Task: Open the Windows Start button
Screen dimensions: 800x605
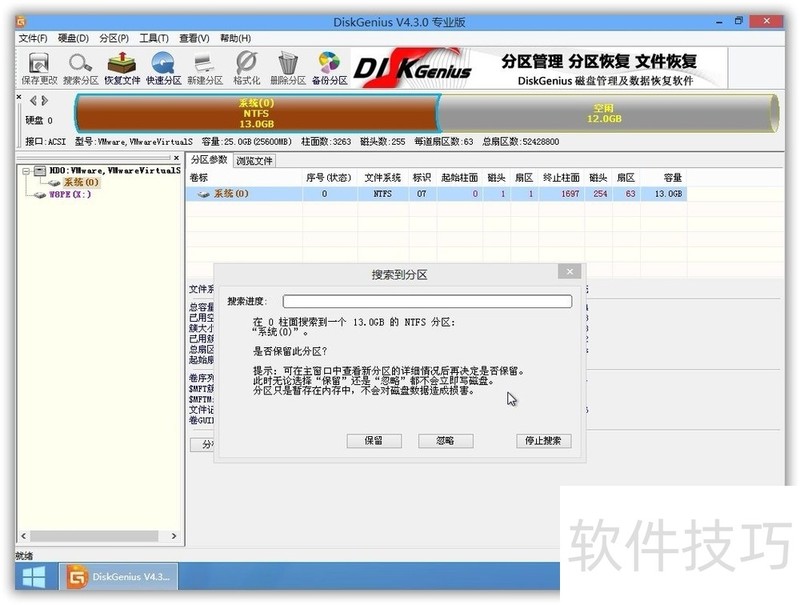Action: 34,577
